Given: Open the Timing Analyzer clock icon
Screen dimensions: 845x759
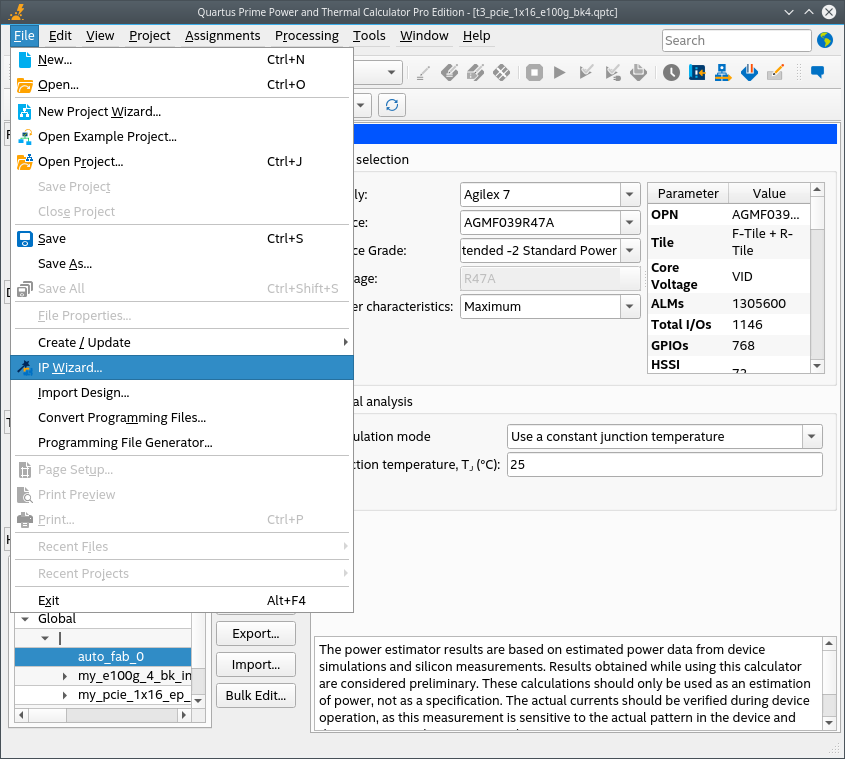Looking at the screenshot, I should coord(671,73).
